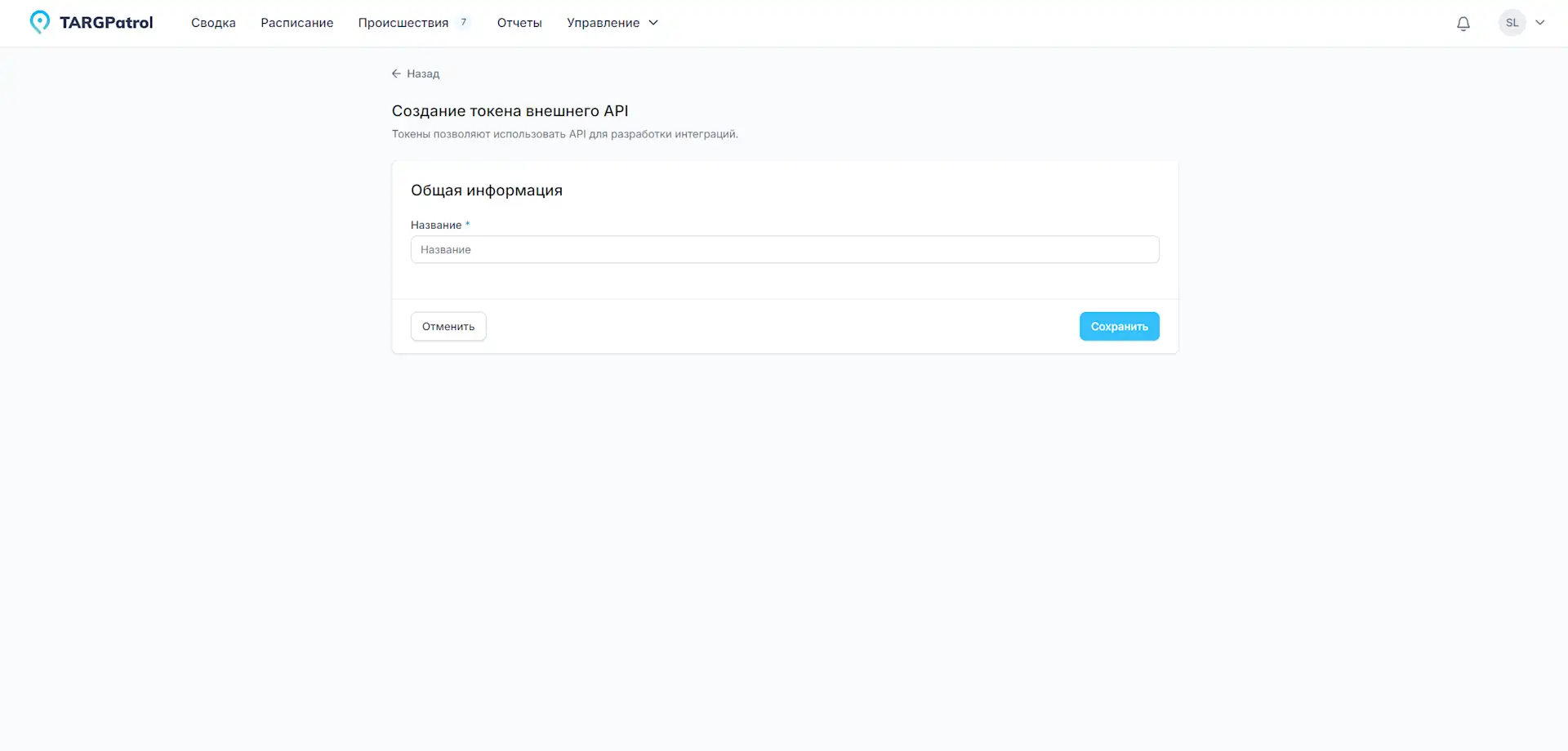
Task: Open the Сводка page
Action: [x=213, y=23]
